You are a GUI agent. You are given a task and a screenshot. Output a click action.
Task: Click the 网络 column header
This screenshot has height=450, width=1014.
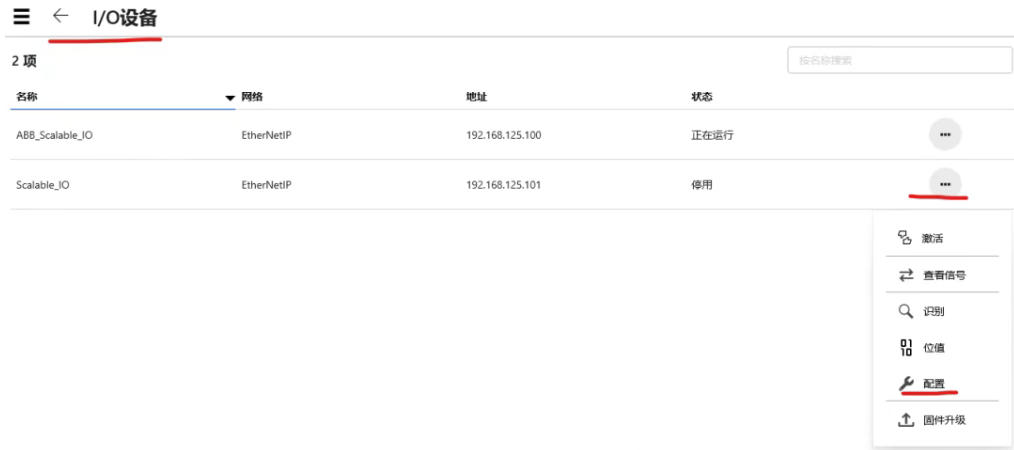251,97
